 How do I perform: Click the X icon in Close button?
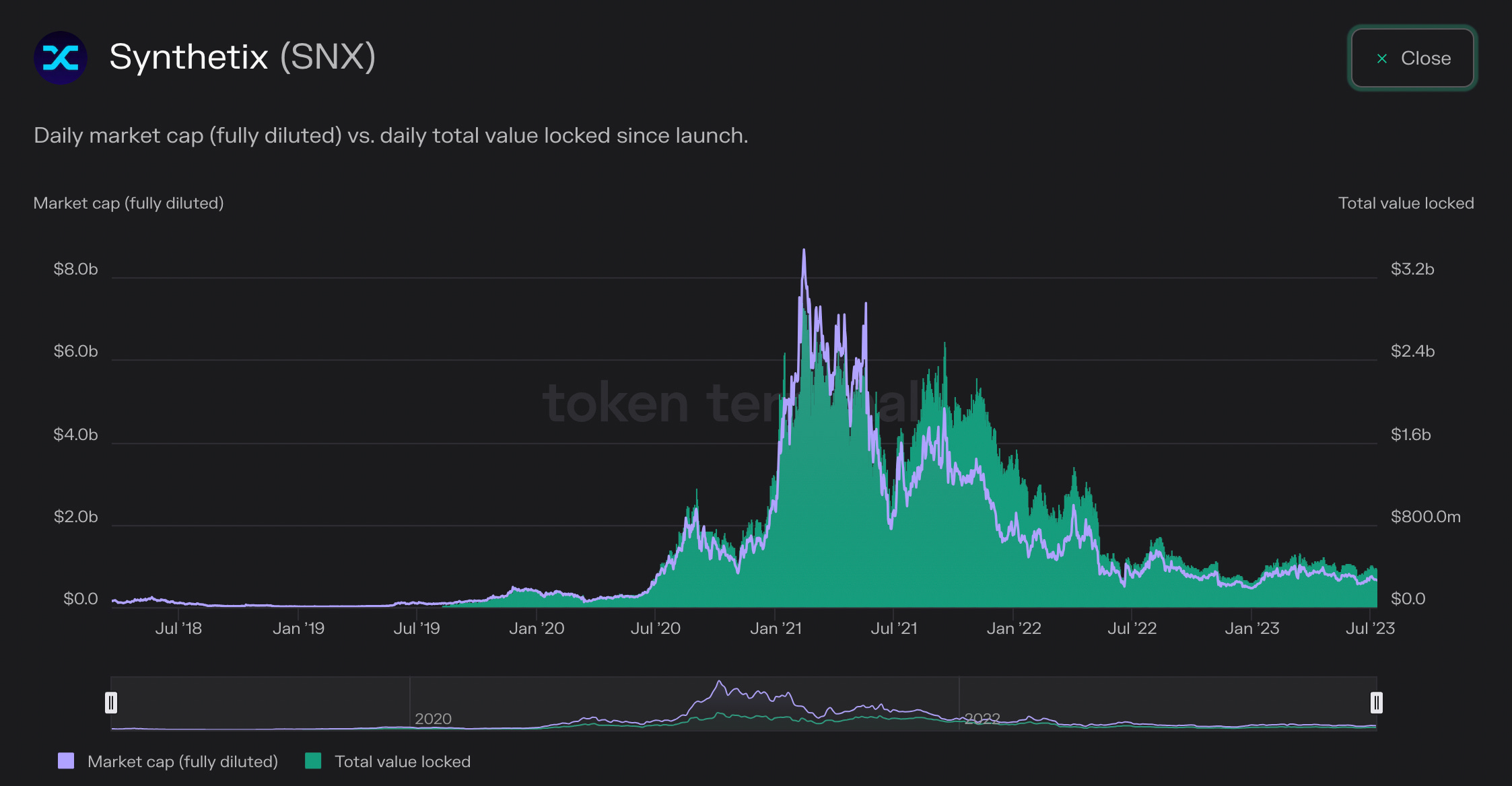tap(1382, 59)
